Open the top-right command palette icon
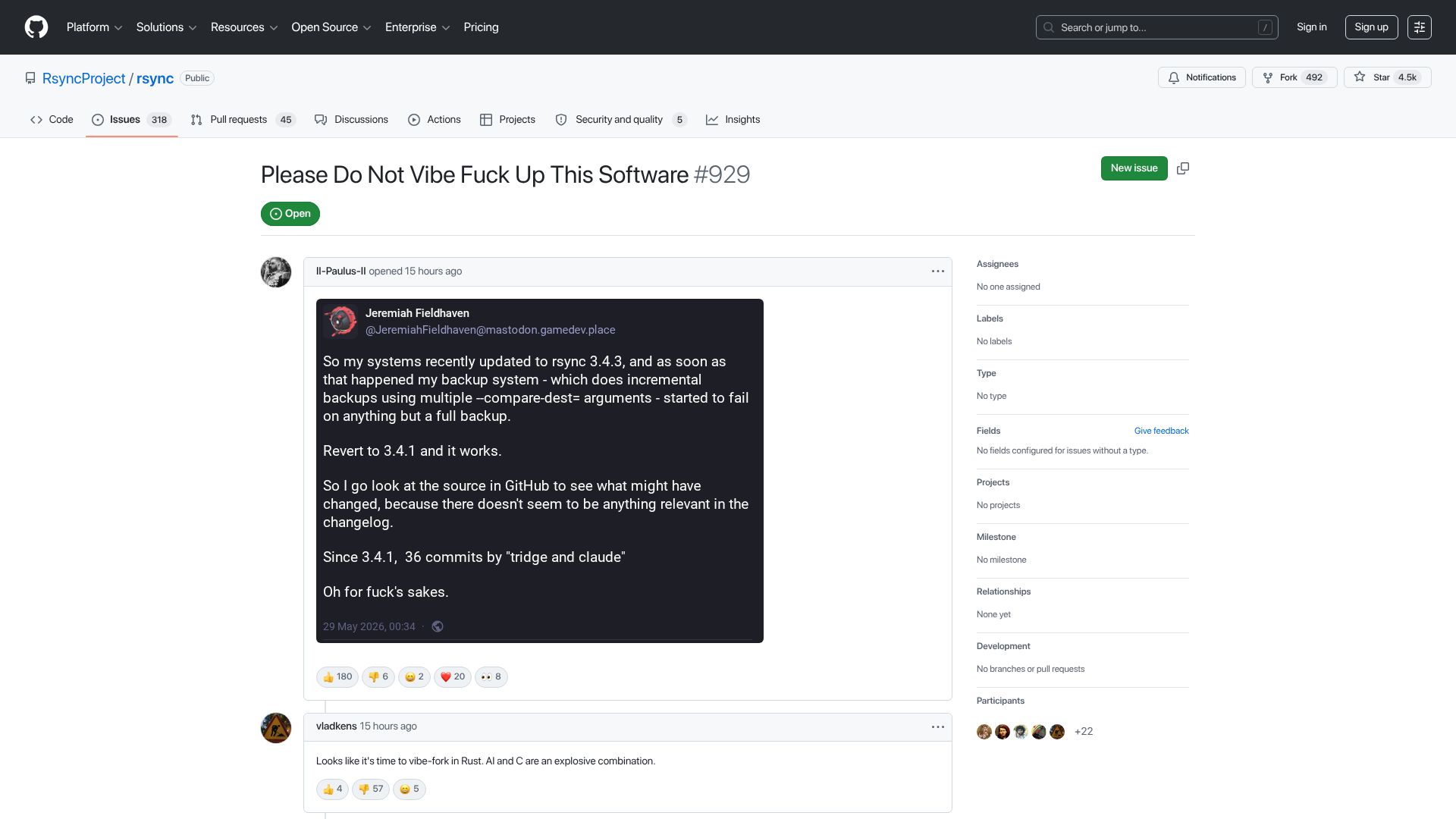Screen dimensions: 1456x819 click(1420, 27)
